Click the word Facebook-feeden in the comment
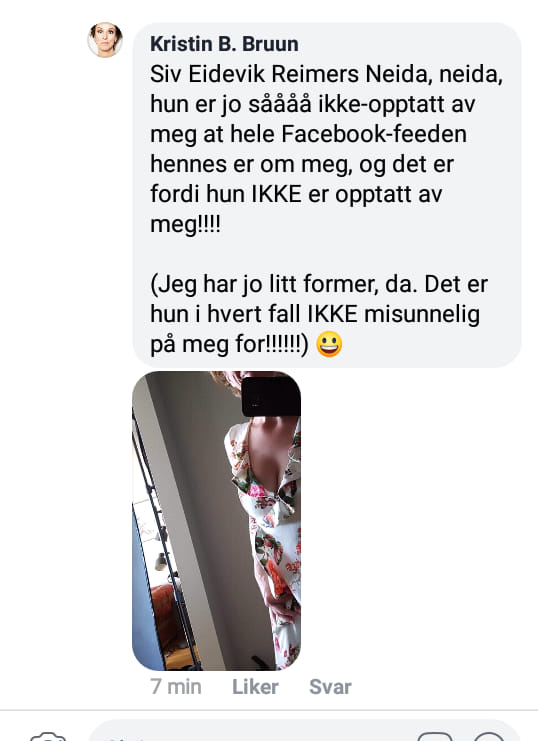The width and height of the screenshot is (538, 741). pos(374,134)
